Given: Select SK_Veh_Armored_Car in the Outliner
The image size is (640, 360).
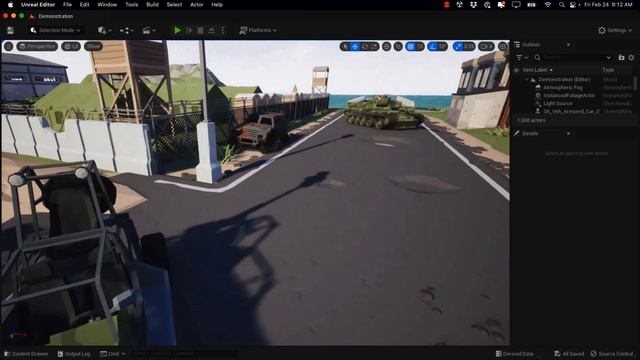Looking at the screenshot, I should 571,111.
